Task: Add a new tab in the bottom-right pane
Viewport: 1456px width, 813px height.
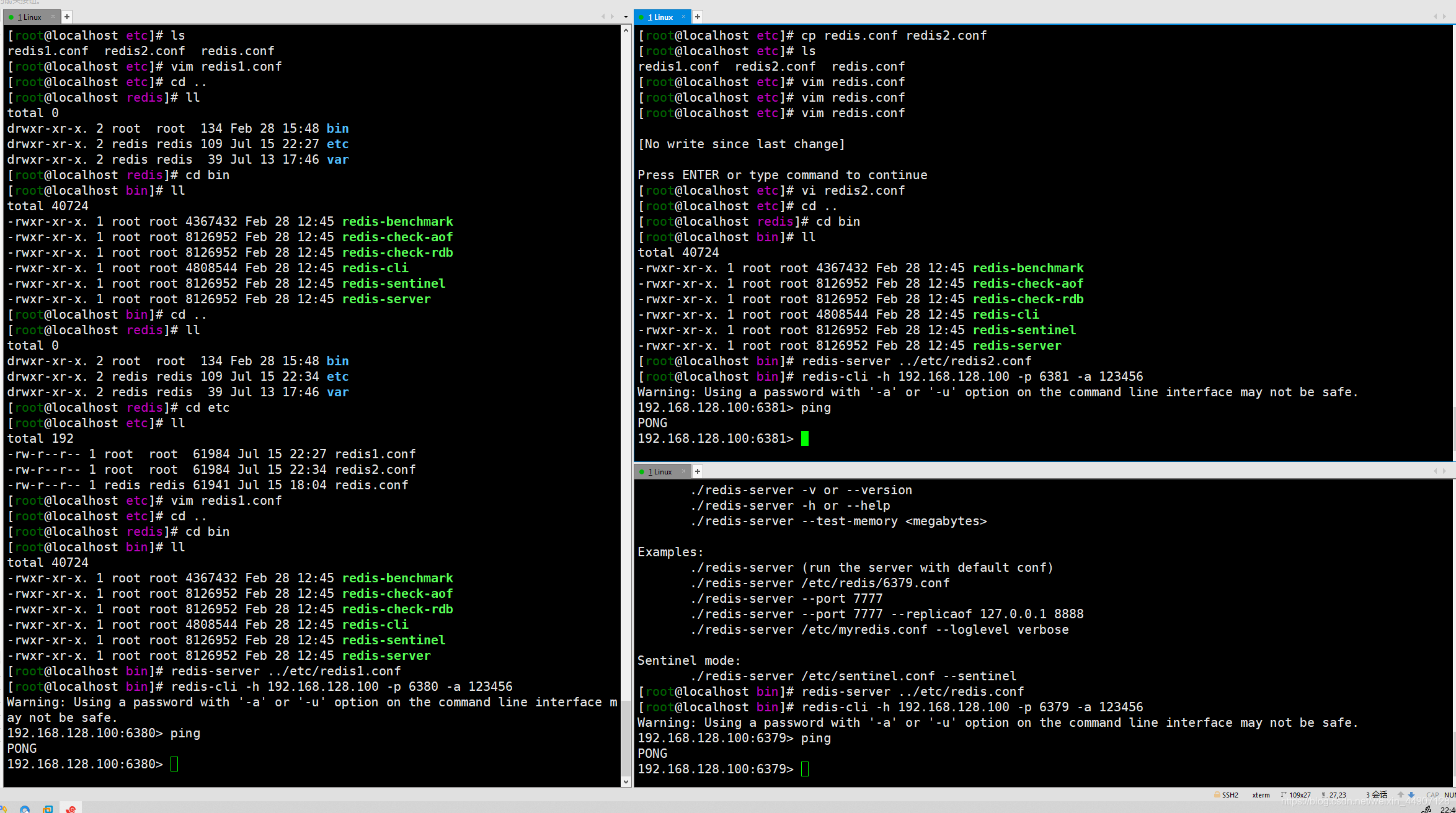Action: coord(698,471)
